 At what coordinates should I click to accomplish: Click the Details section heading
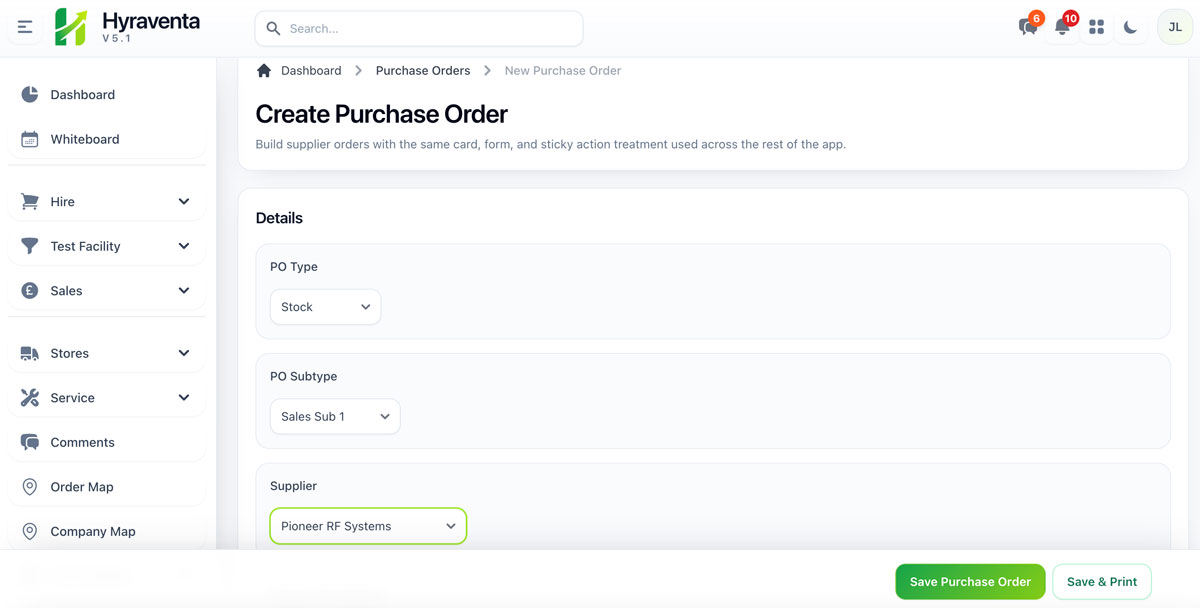pos(279,218)
